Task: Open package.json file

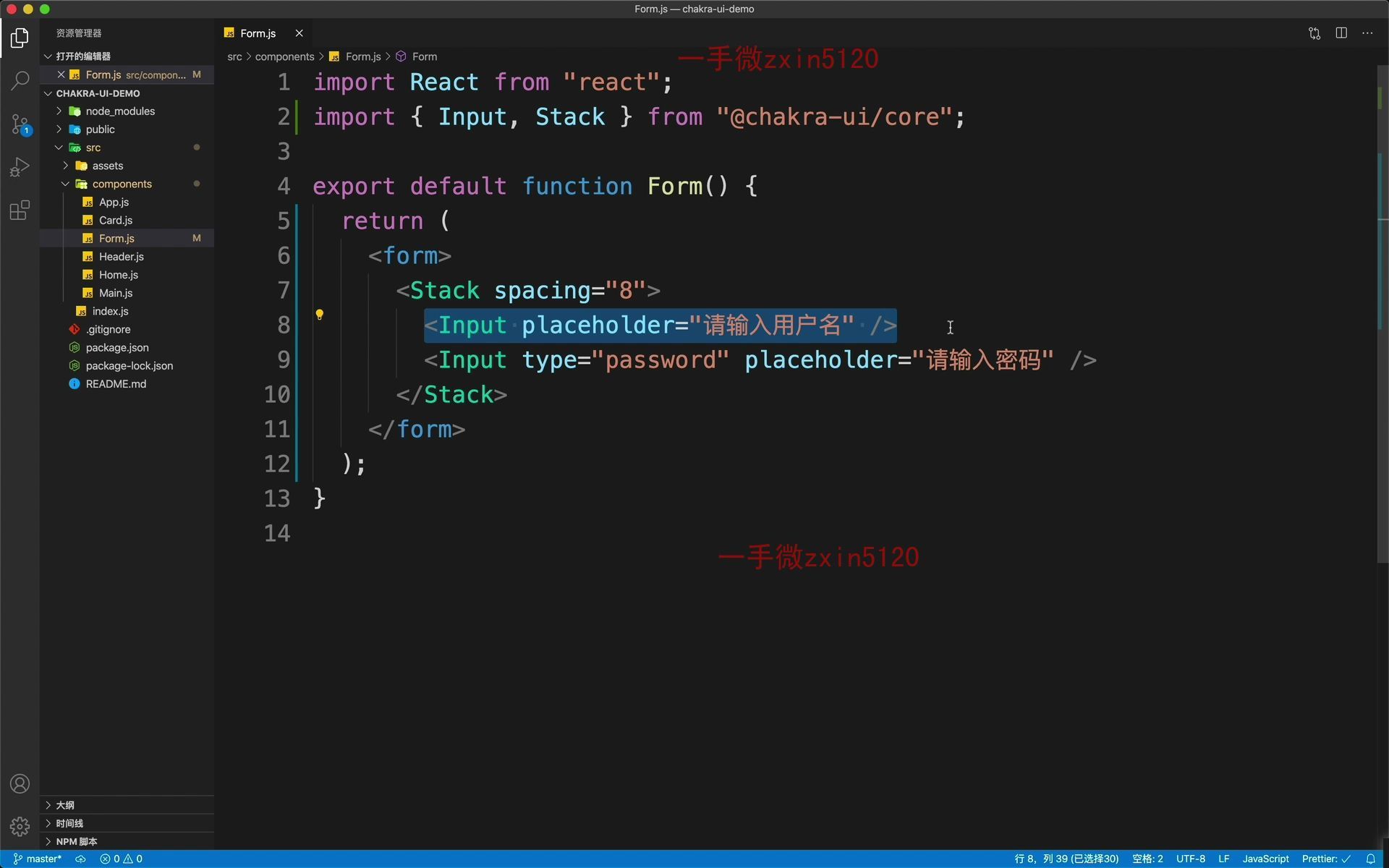Action: point(127,347)
